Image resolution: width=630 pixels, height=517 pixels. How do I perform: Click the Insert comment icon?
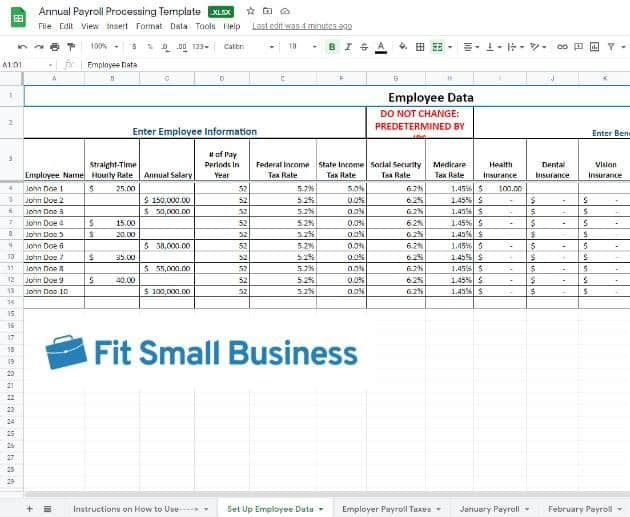(x=578, y=47)
